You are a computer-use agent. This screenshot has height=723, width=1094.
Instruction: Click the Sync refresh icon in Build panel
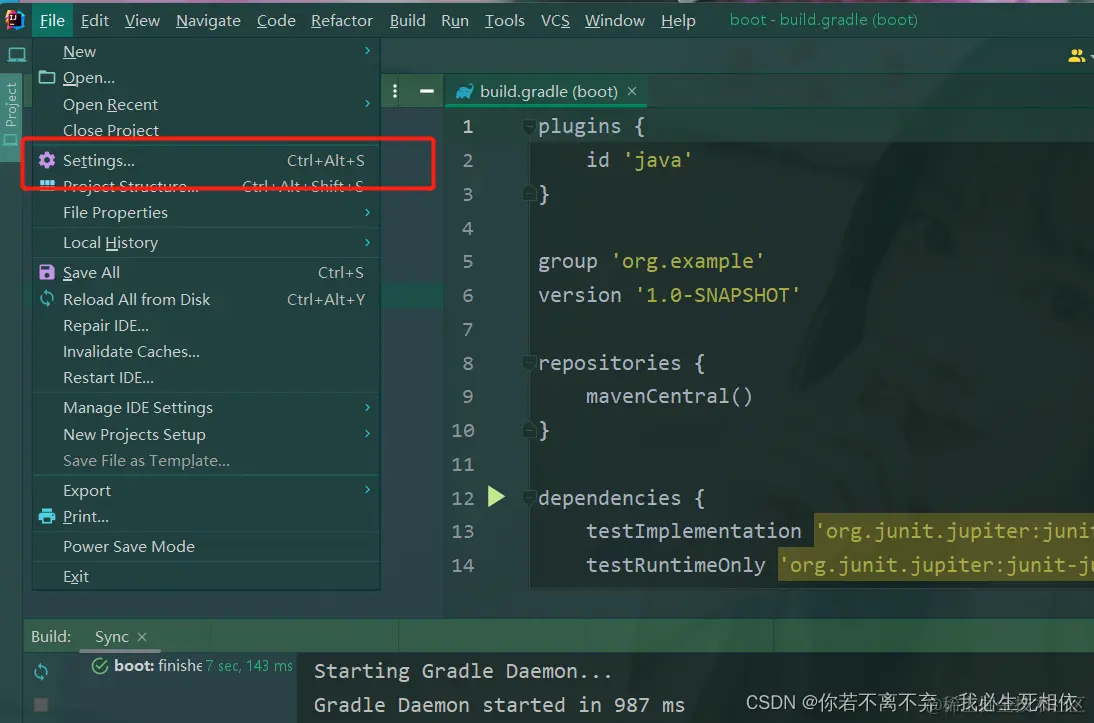(x=41, y=671)
